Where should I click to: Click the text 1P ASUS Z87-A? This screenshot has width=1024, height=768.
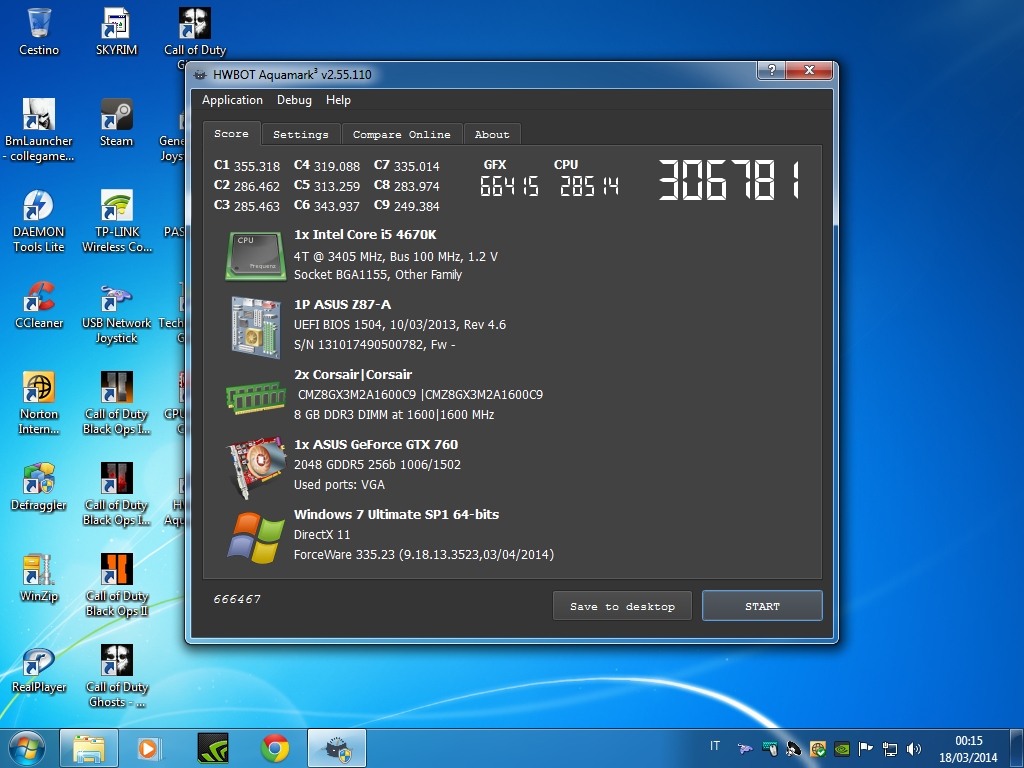pos(342,304)
